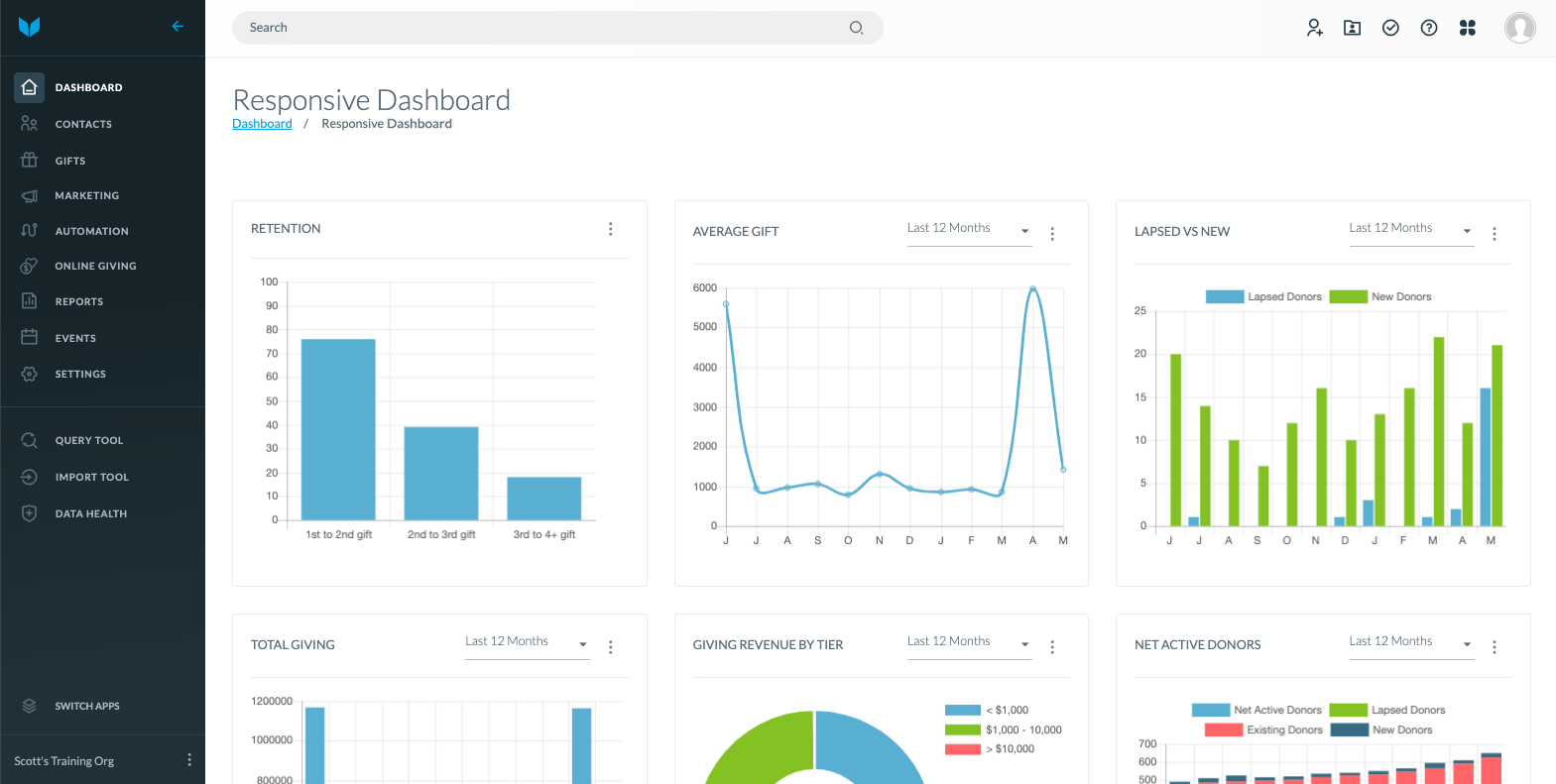The image size is (1556, 784).
Task: Open Giving Revenue by Tier range dropdown
Action: [x=969, y=642]
